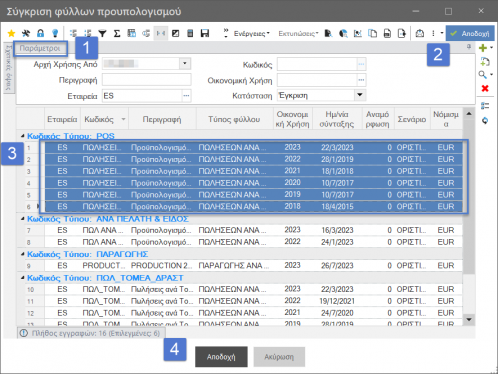Click the dark Αποδοχή button at bottom
This screenshot has width=498, height=374.
click(221, 357)
